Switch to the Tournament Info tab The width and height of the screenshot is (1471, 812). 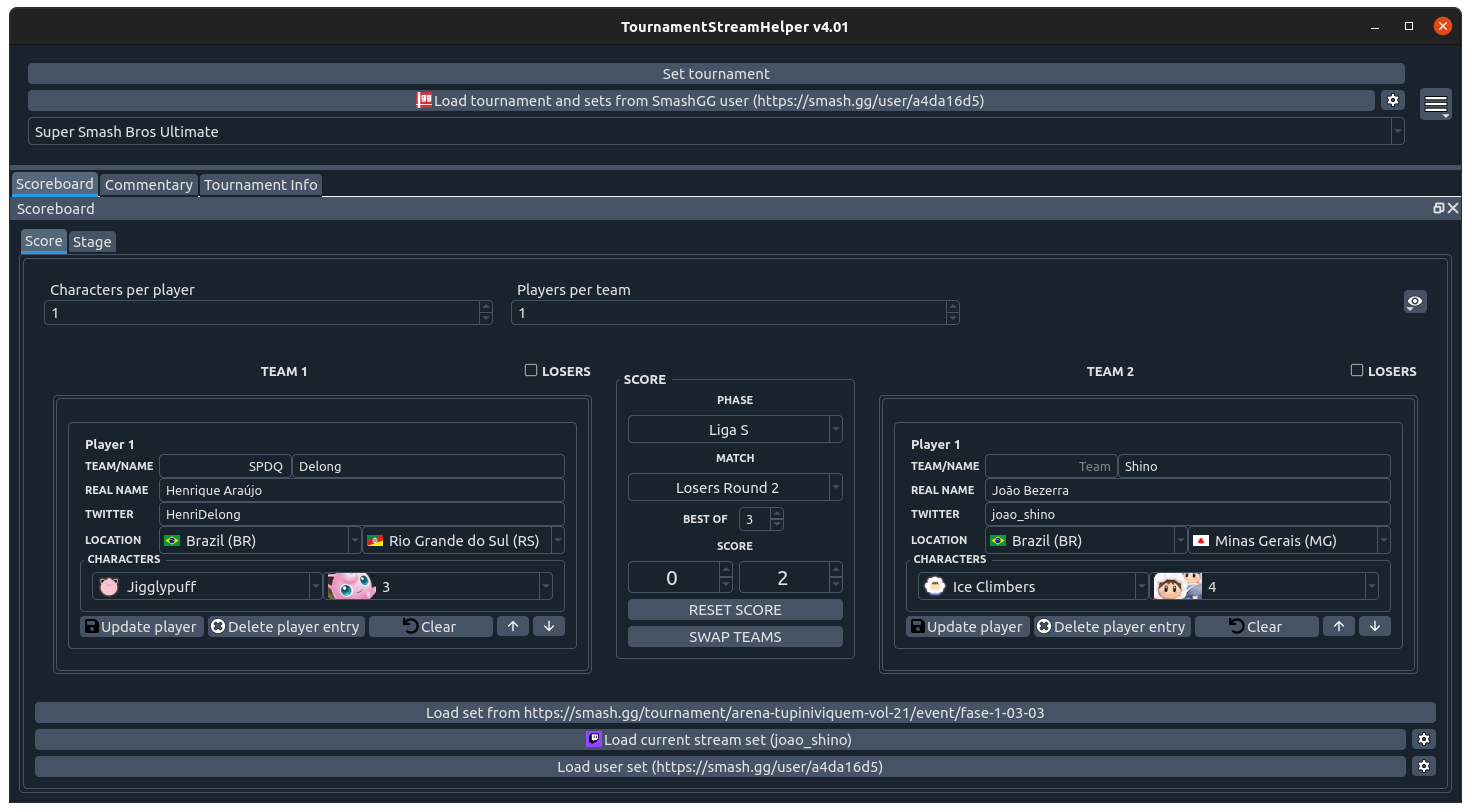[x=261, y=184]
